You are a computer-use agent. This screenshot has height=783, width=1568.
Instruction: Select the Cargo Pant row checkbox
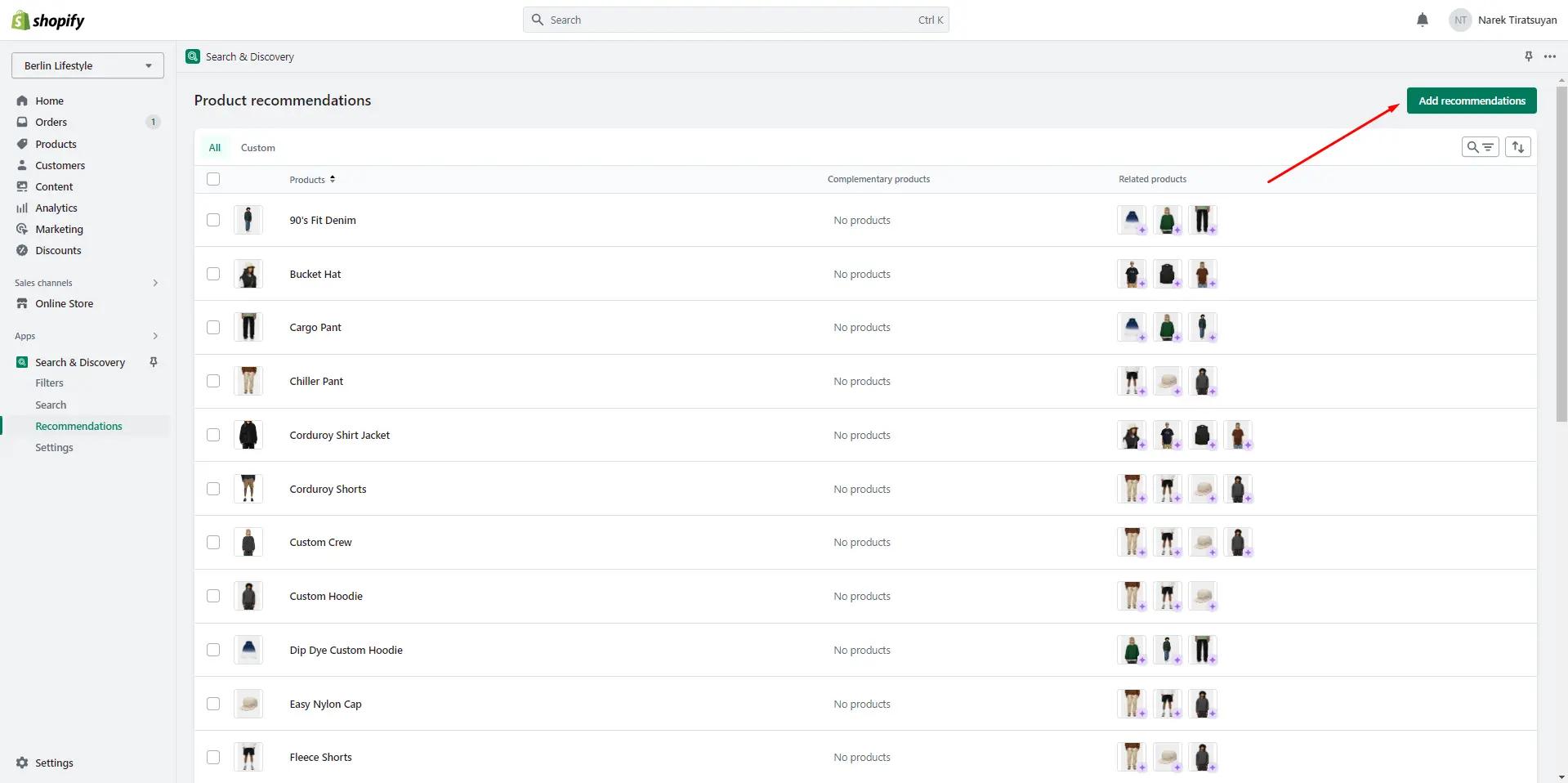click(x=213, y=328)
